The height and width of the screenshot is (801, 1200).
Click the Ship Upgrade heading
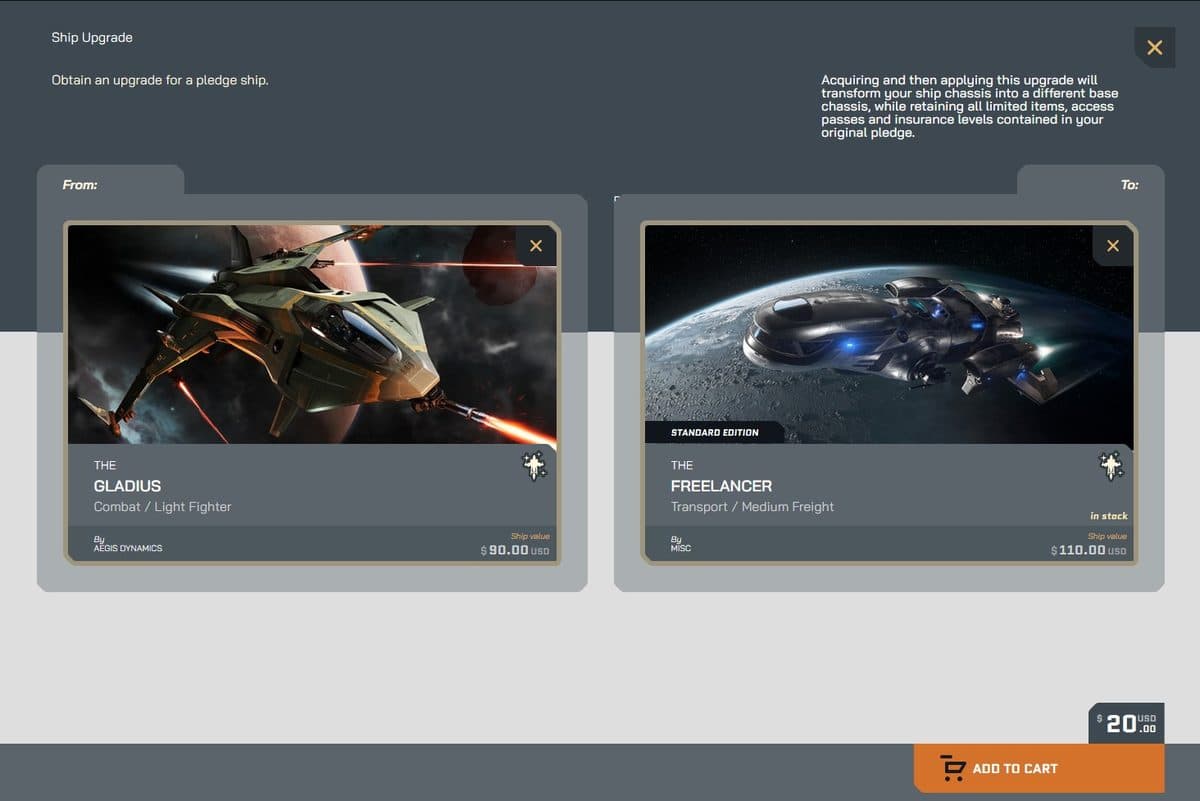pos(92,38)
